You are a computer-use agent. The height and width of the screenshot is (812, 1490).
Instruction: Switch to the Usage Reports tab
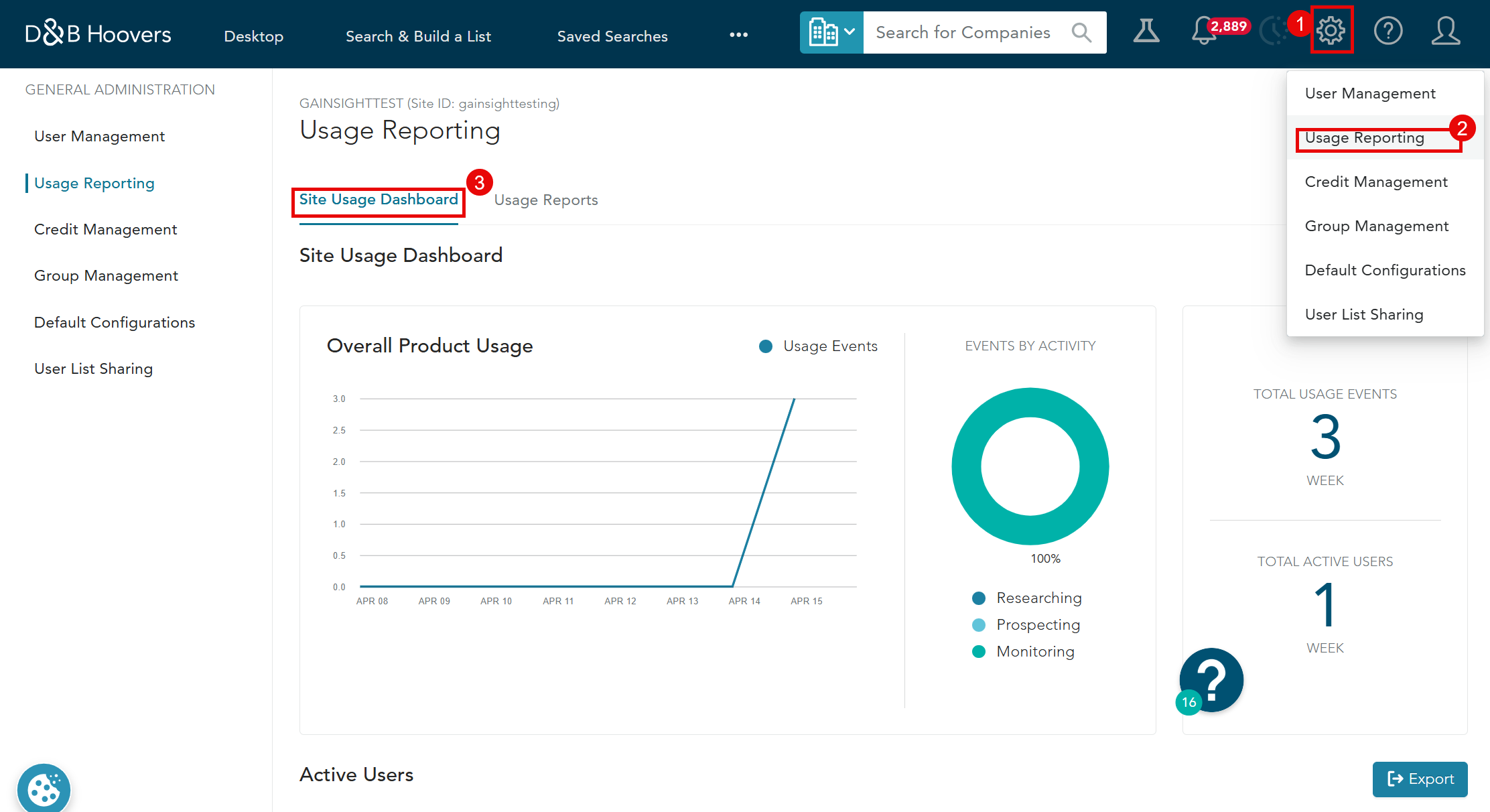pos(546,200)
